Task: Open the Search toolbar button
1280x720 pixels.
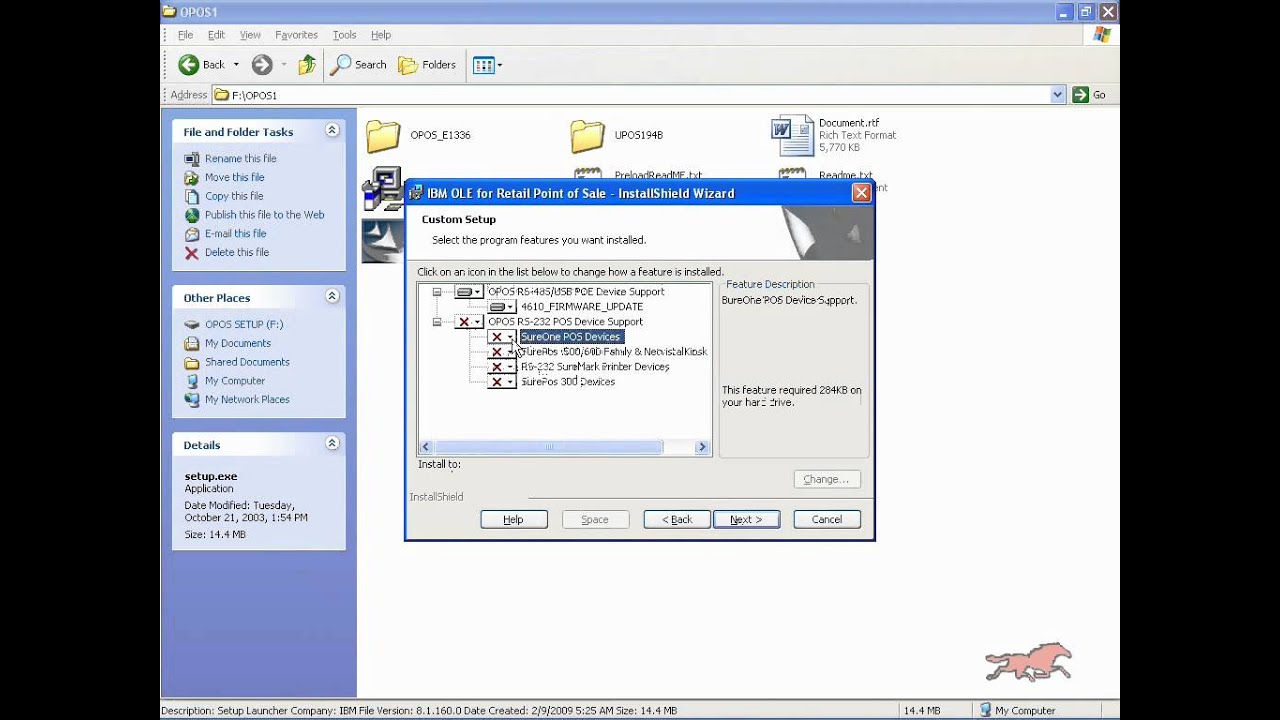Action: pyautogui.click(x=359, y=65)
